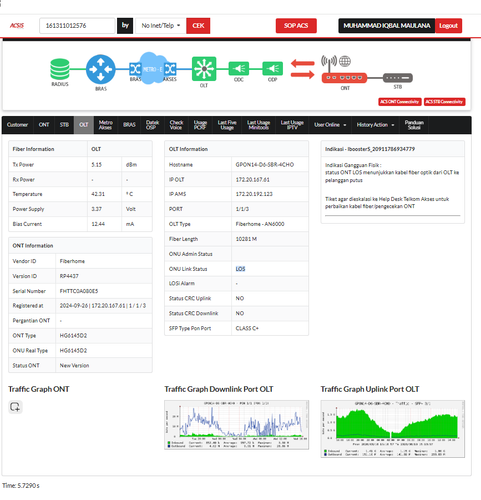This screenshot has height=500, width=481.
Task: Open the Metro Akses tab
Action: coord(105,125)
